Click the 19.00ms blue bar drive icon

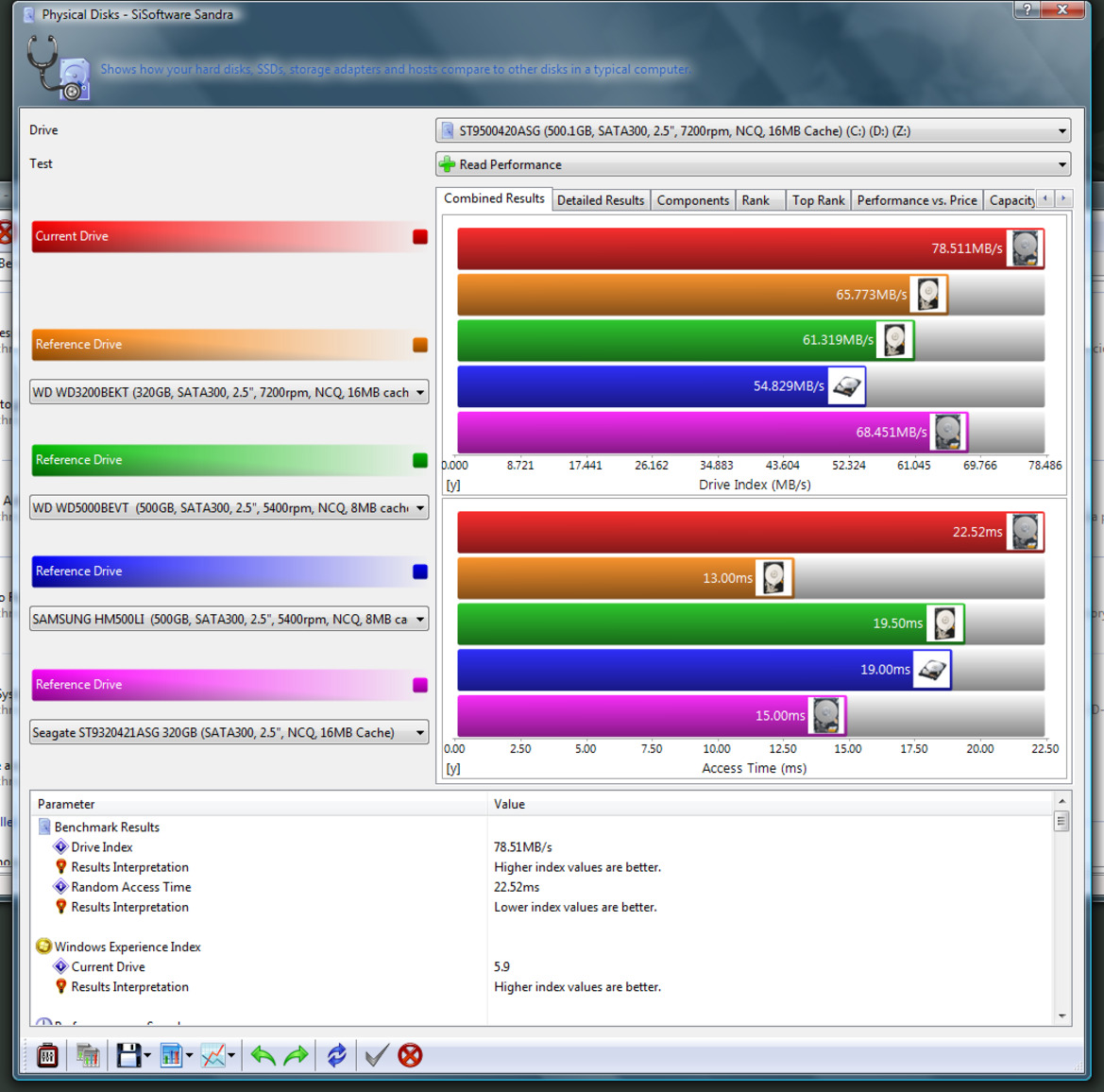[x=931, y=670]
